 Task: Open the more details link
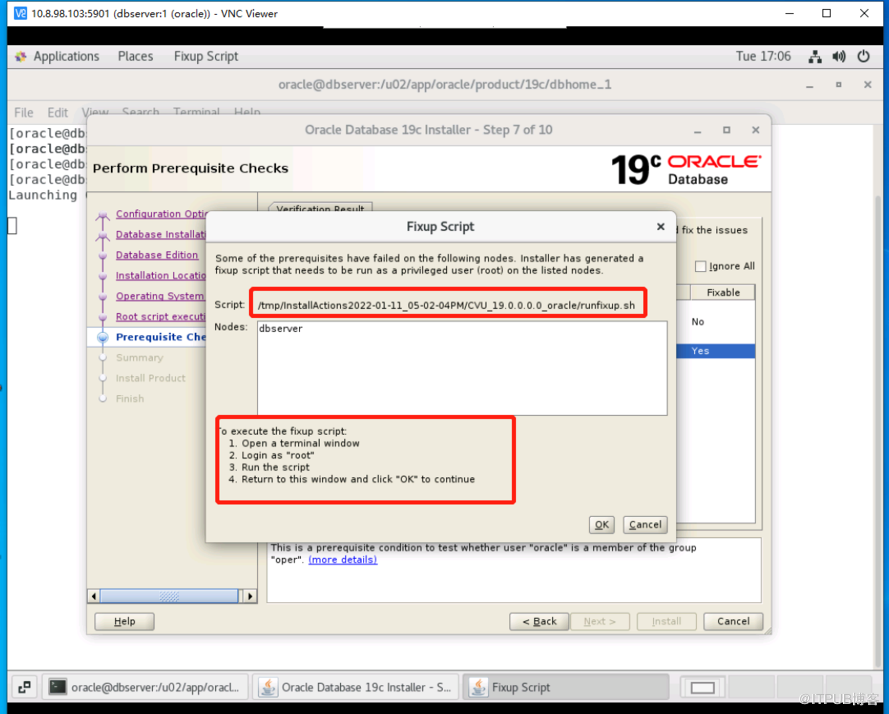(342, 560)
